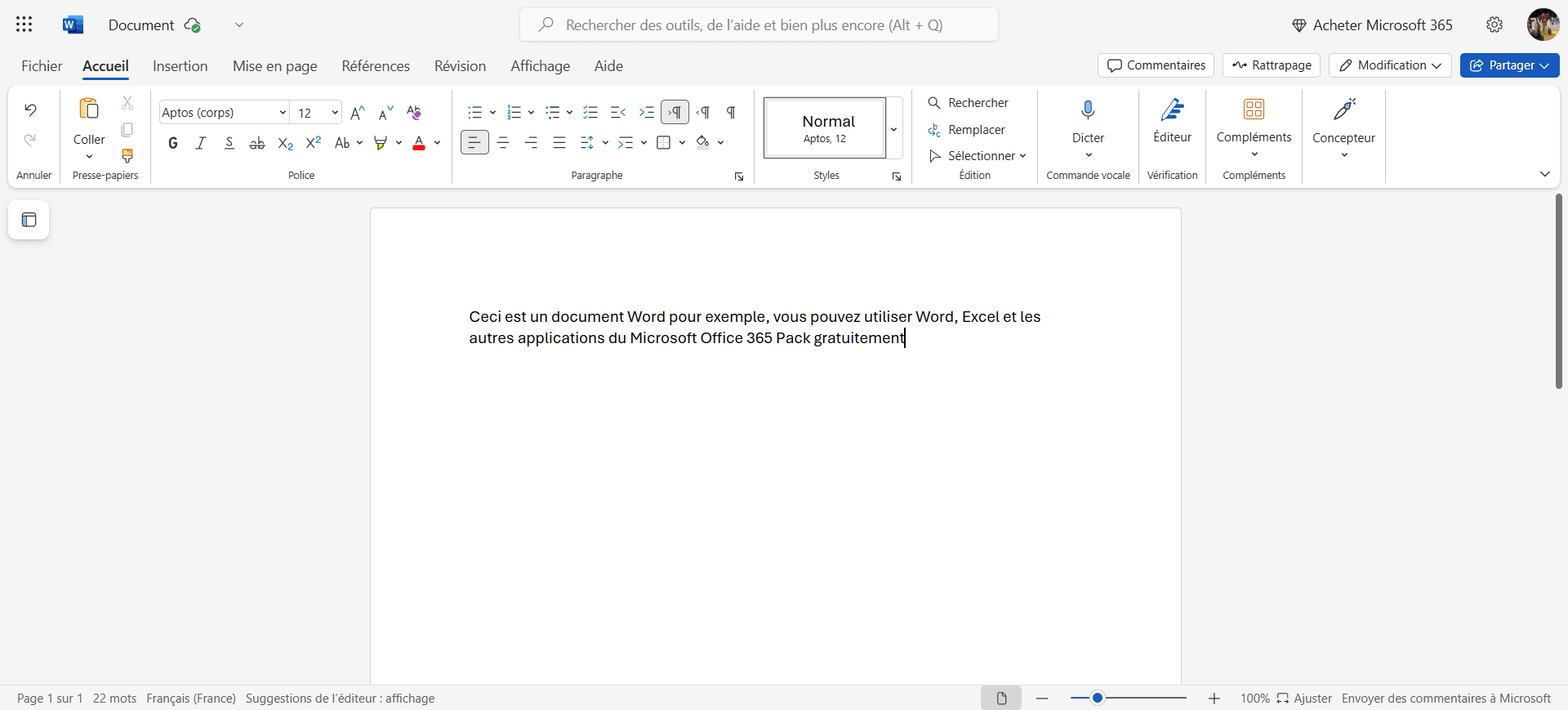This screenshot has height=710, width=1568.
Task: Toggle strikethrough formatting
Action: pyautogui.click(x=257, y=143)
